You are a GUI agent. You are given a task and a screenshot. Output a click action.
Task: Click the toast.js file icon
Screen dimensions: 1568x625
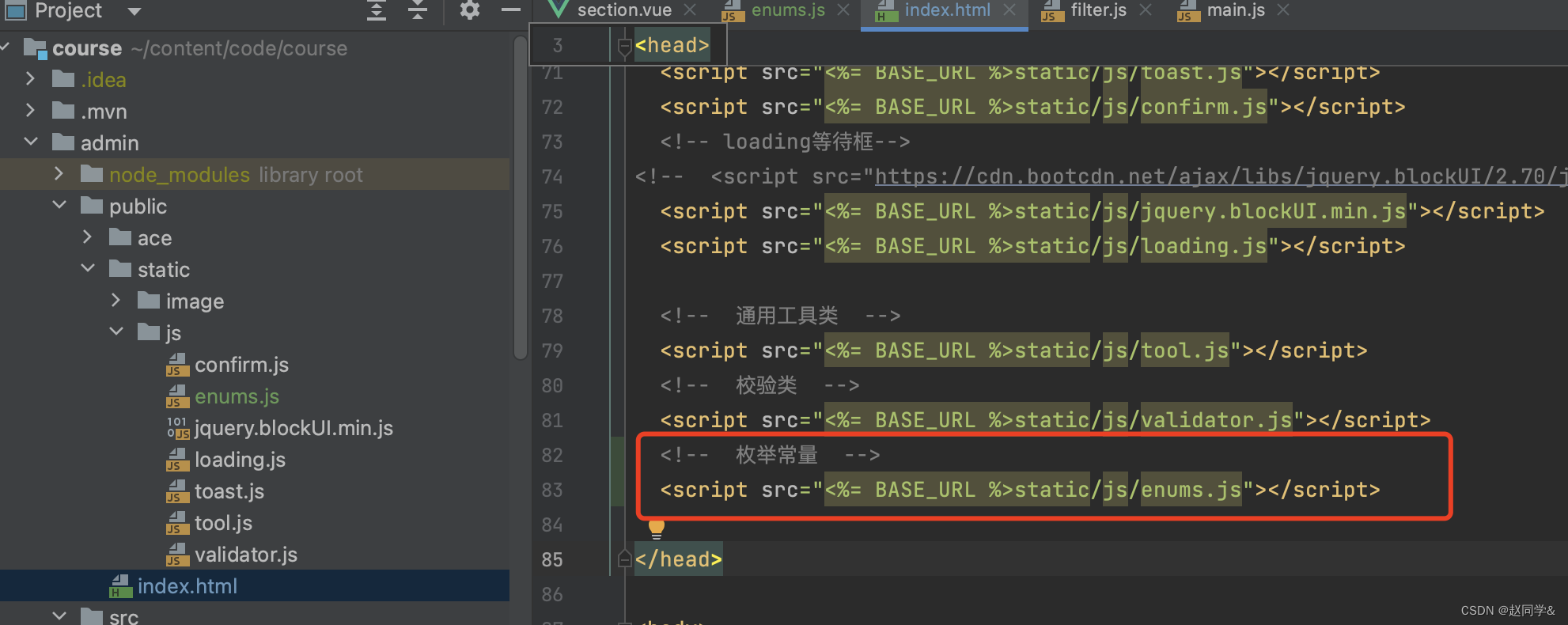point(177,491)
